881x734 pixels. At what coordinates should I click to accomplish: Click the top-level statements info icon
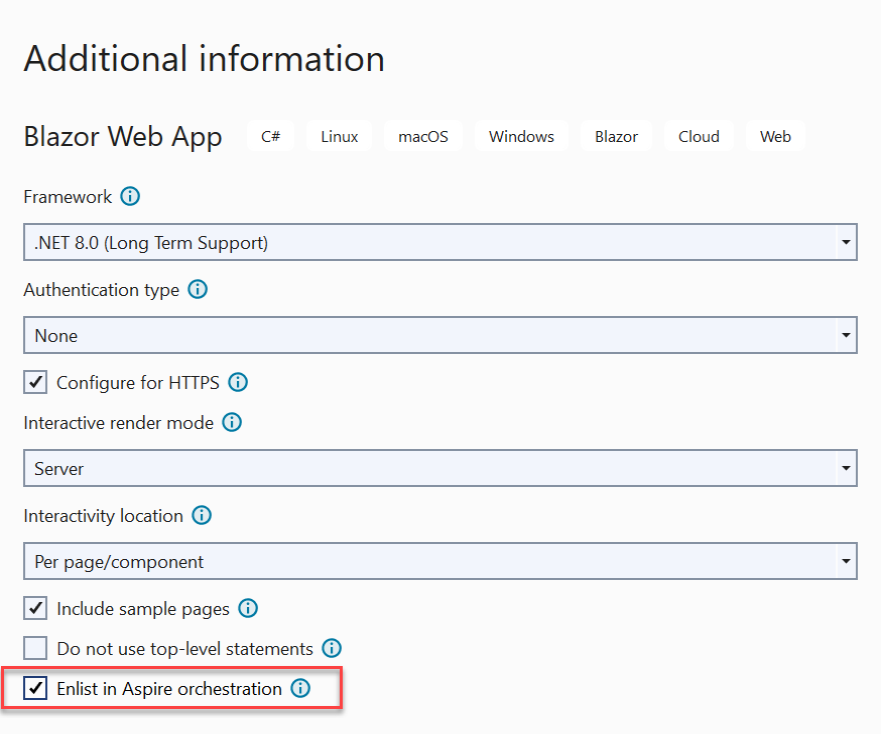tap(331, 648)
